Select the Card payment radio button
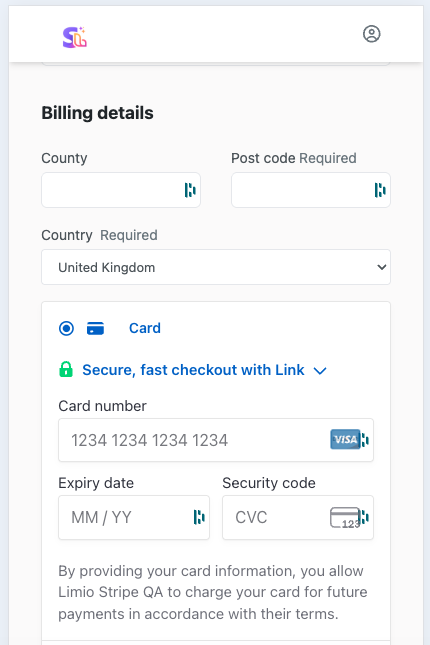 click(x=66, y=329)
